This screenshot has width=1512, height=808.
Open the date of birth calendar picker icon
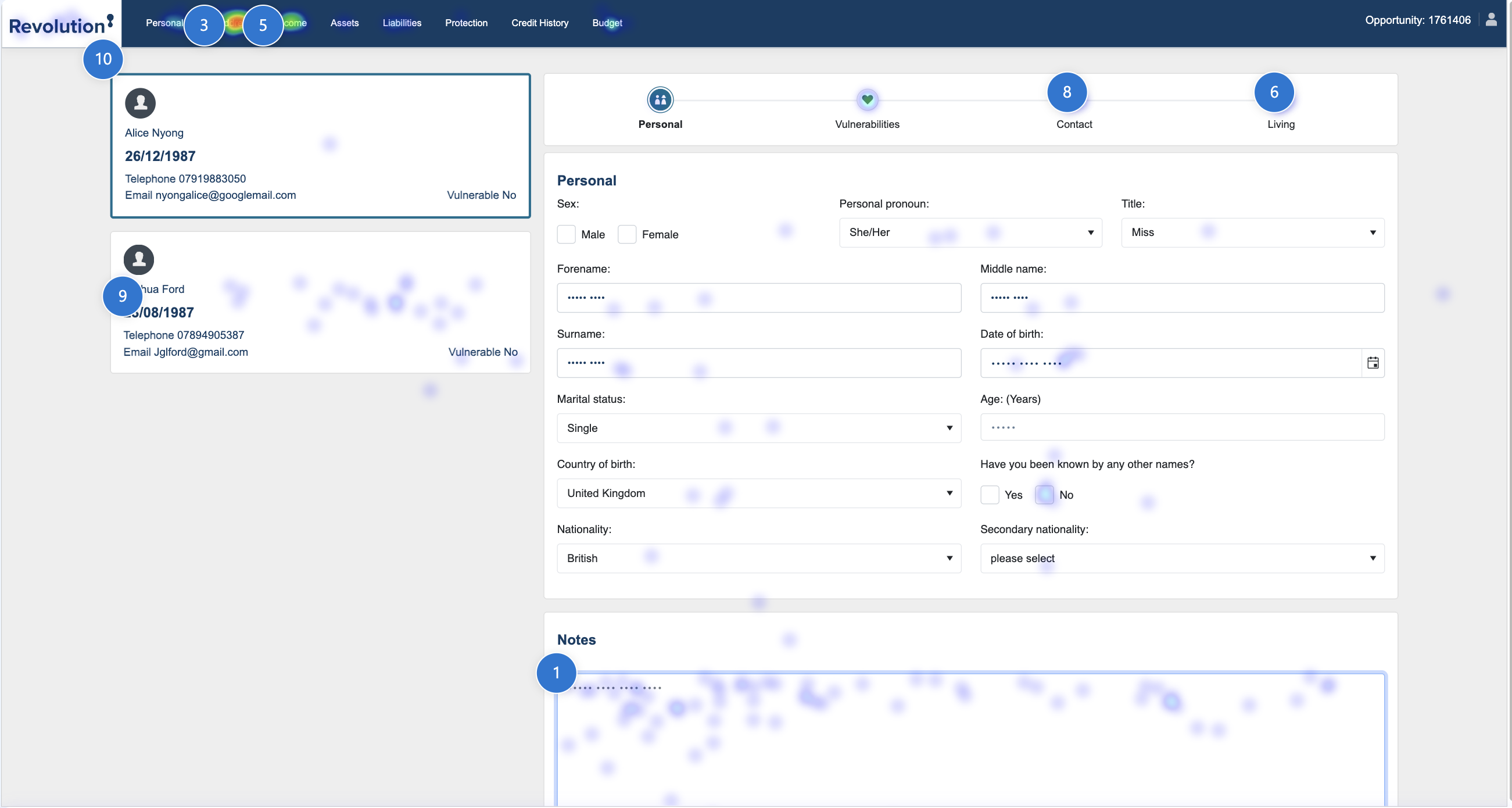tap(1373, 363)
